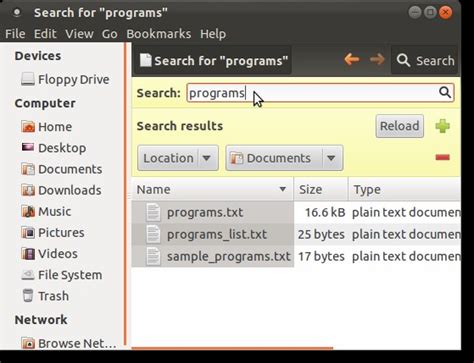Image resolution: width=474 pixels, height=363 pixels.
Task: Click the 25 bytes size cell
Action: [321, 234]
